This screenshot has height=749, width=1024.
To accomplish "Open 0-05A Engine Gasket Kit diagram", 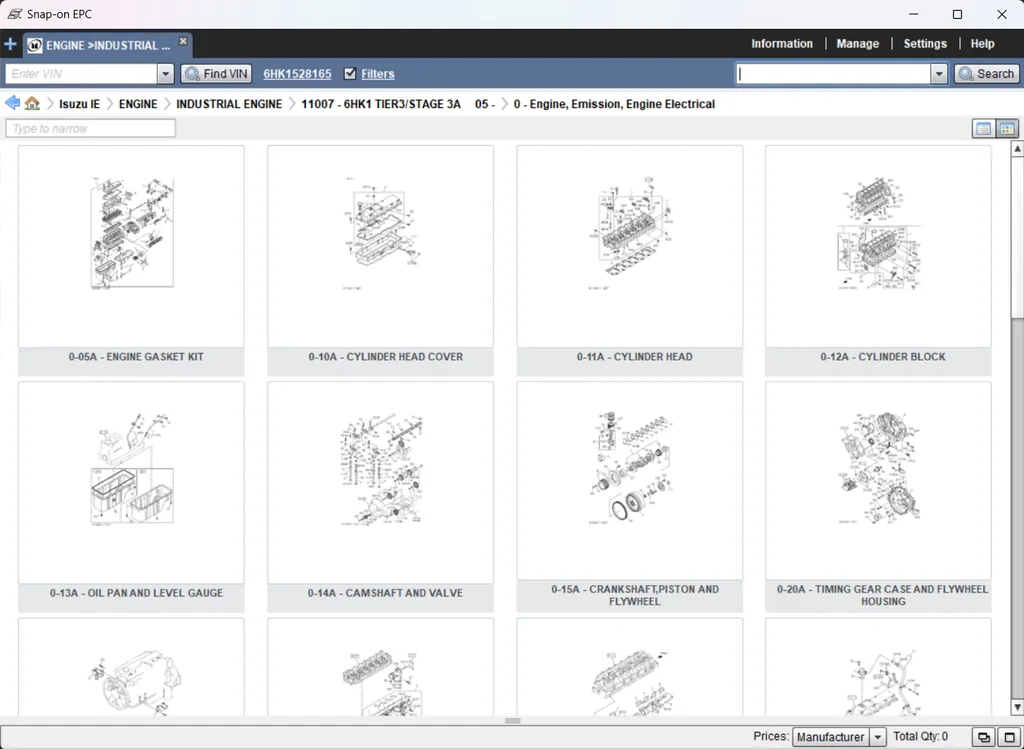I will click(131, 246).
